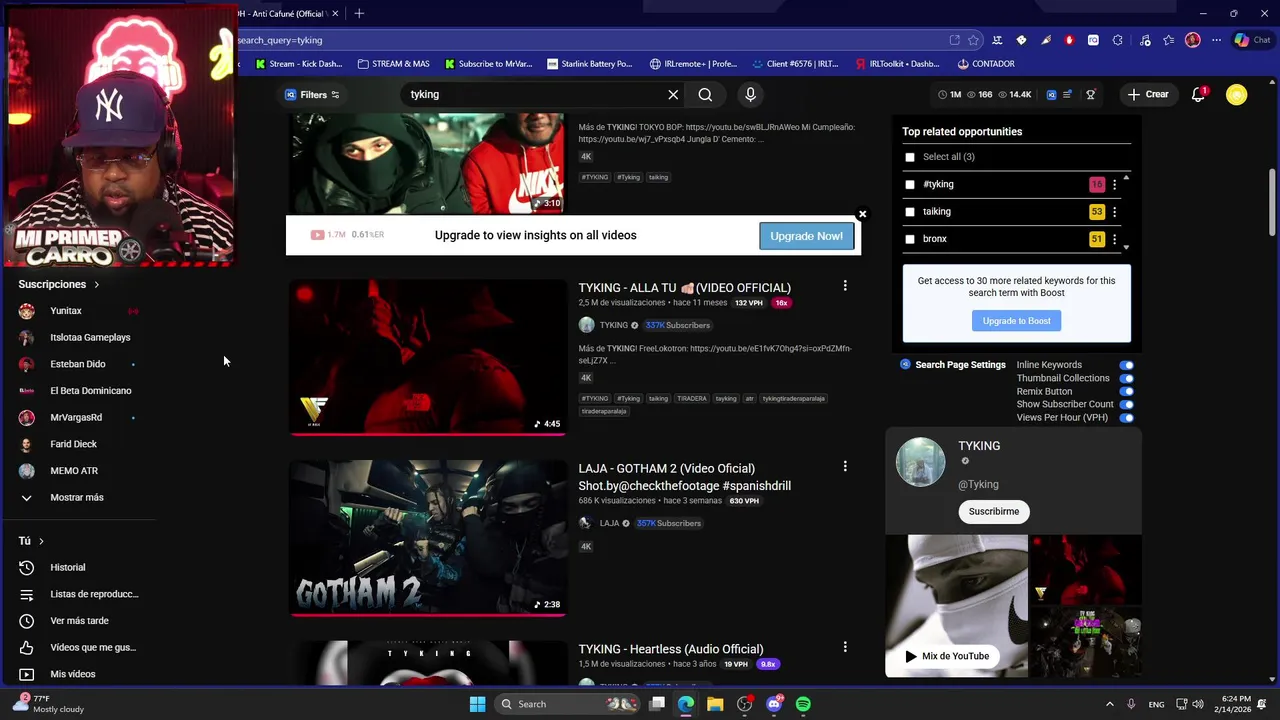Expand Mostrar más subscriptions

tap(77, 497)
